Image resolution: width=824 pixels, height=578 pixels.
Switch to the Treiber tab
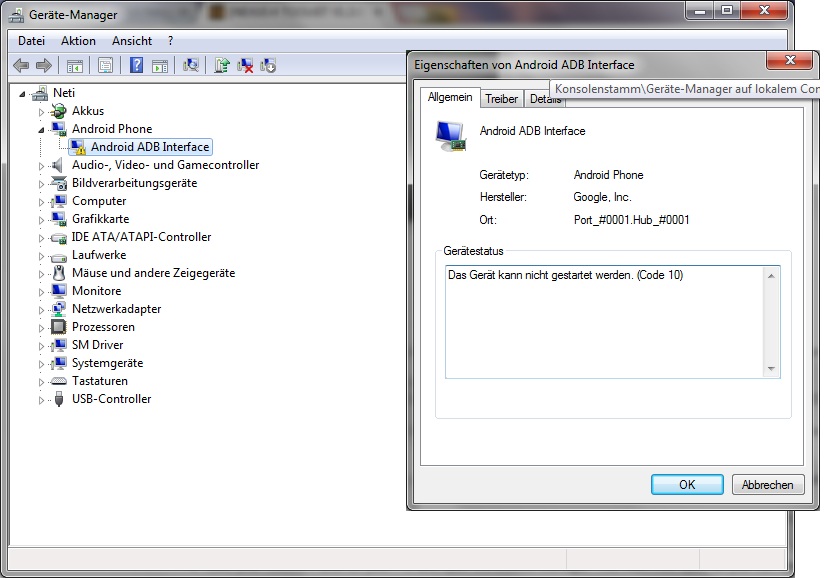coord(501,99)
